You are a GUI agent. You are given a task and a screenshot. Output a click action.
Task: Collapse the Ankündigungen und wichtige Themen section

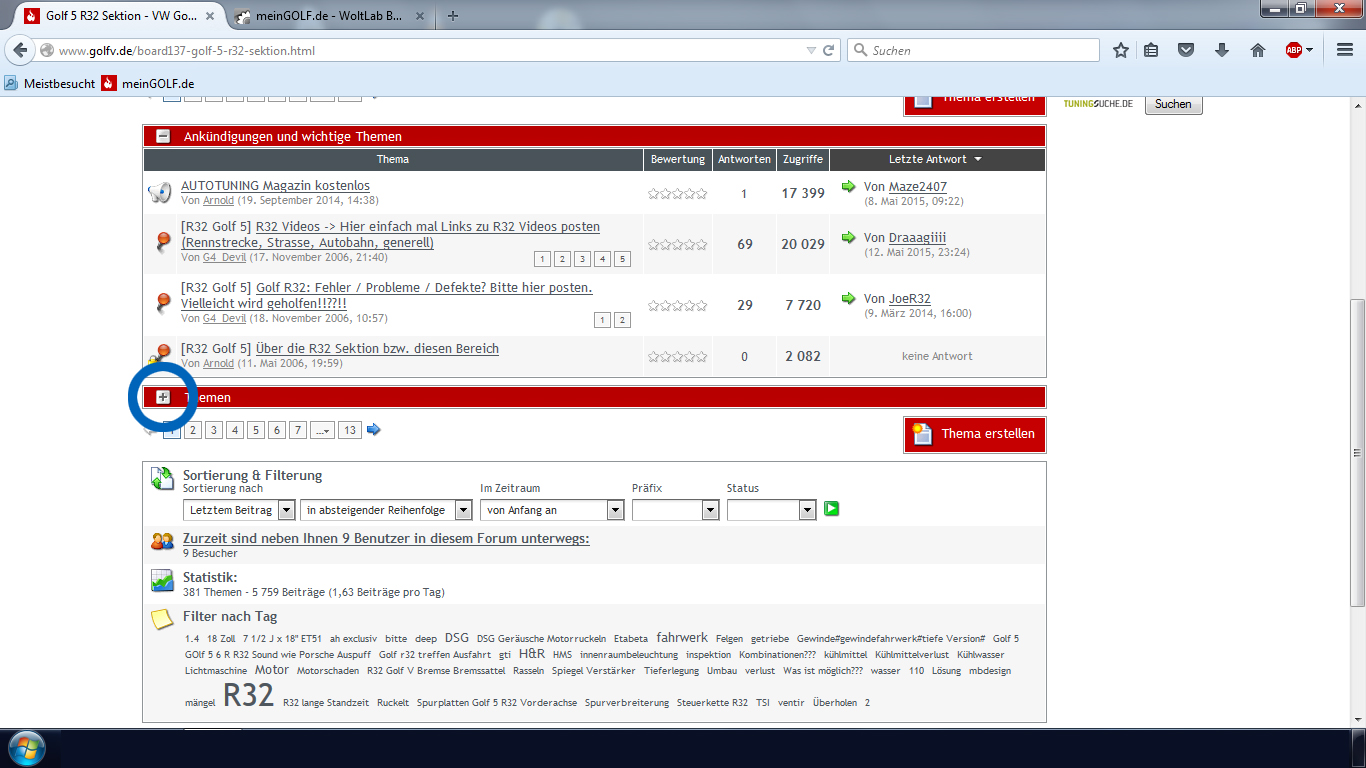tap(163, 137)
